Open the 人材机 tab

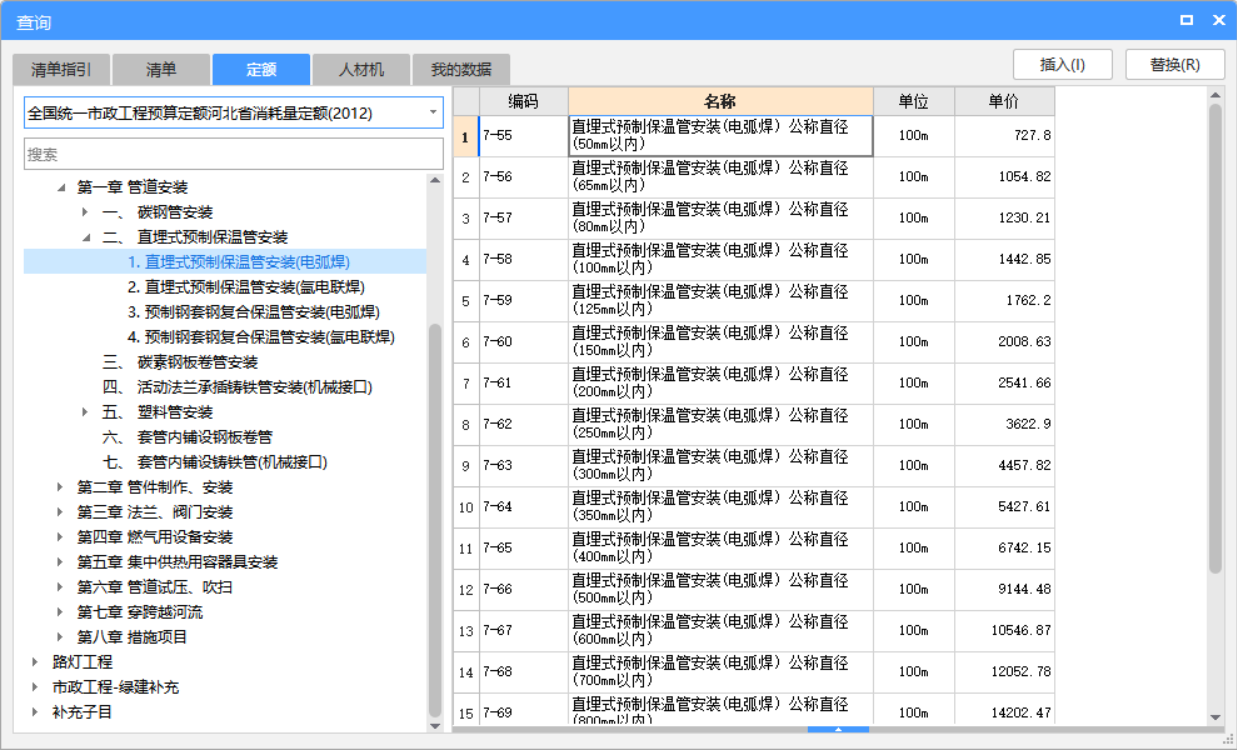[361, 69]
